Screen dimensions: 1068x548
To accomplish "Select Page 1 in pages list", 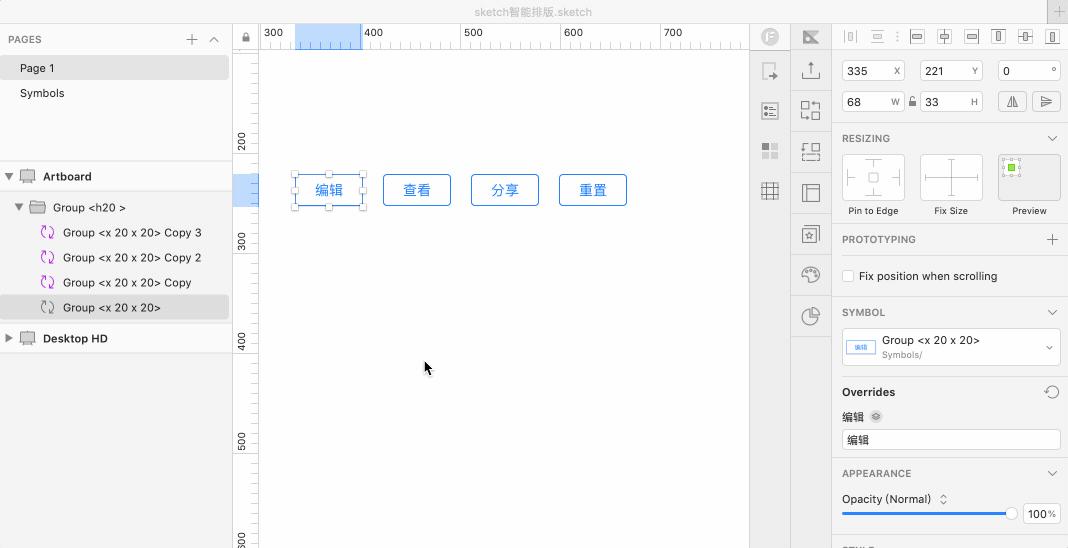I will (114, 68).
